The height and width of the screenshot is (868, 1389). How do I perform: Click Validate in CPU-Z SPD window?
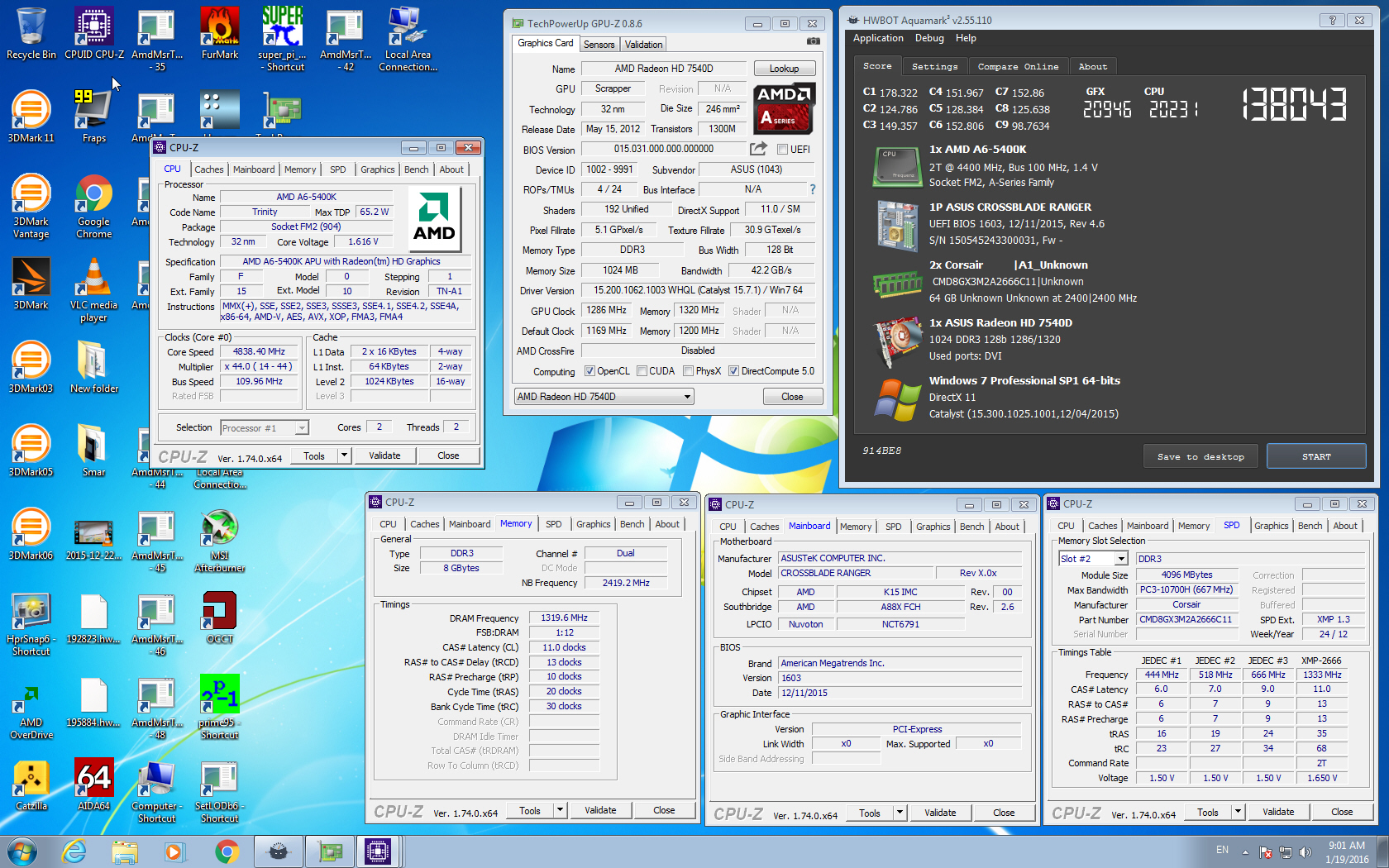tap(1278, 812)
